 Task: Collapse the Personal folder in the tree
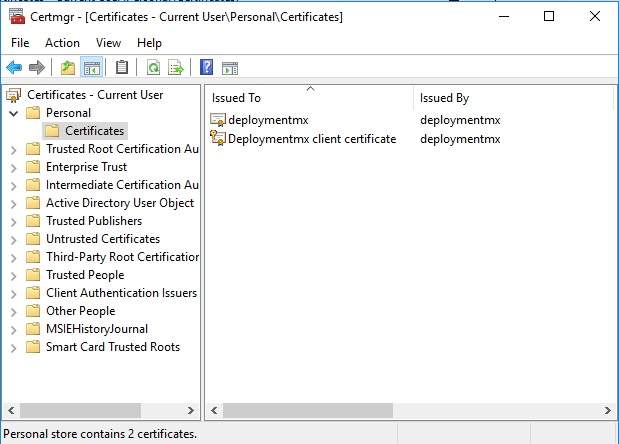click(13, 113)
